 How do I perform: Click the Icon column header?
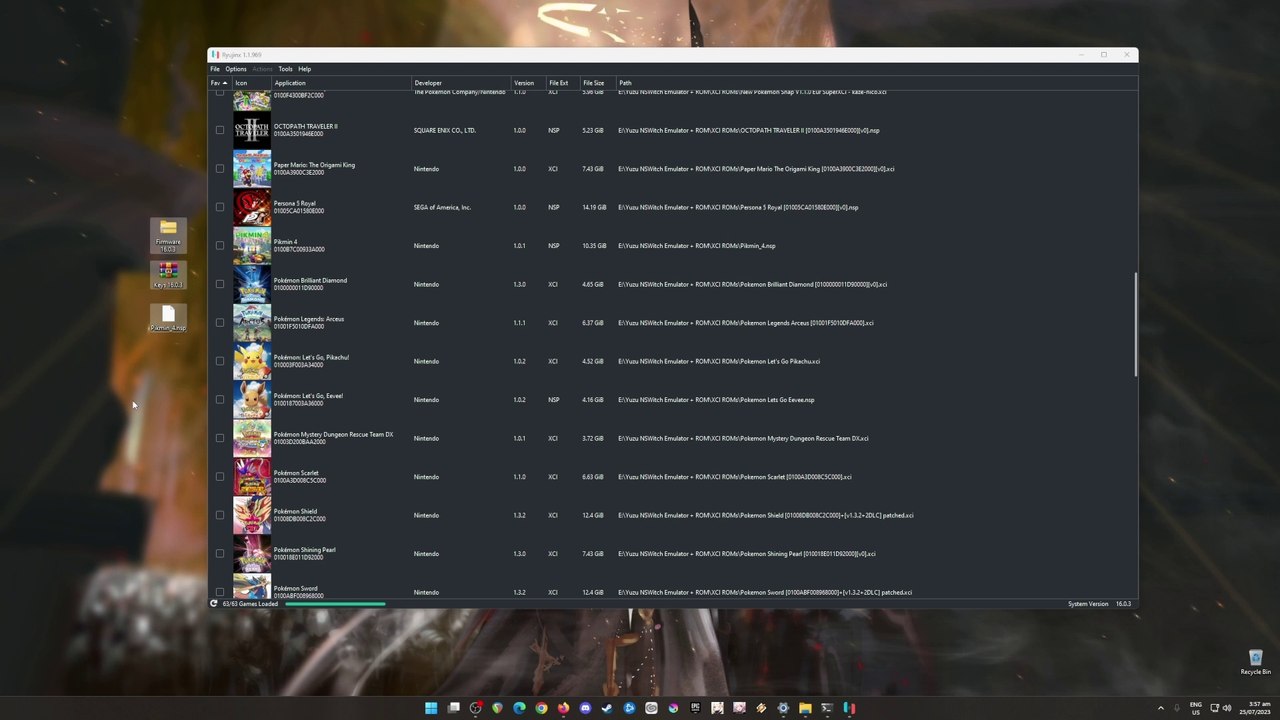coord(252,83)
